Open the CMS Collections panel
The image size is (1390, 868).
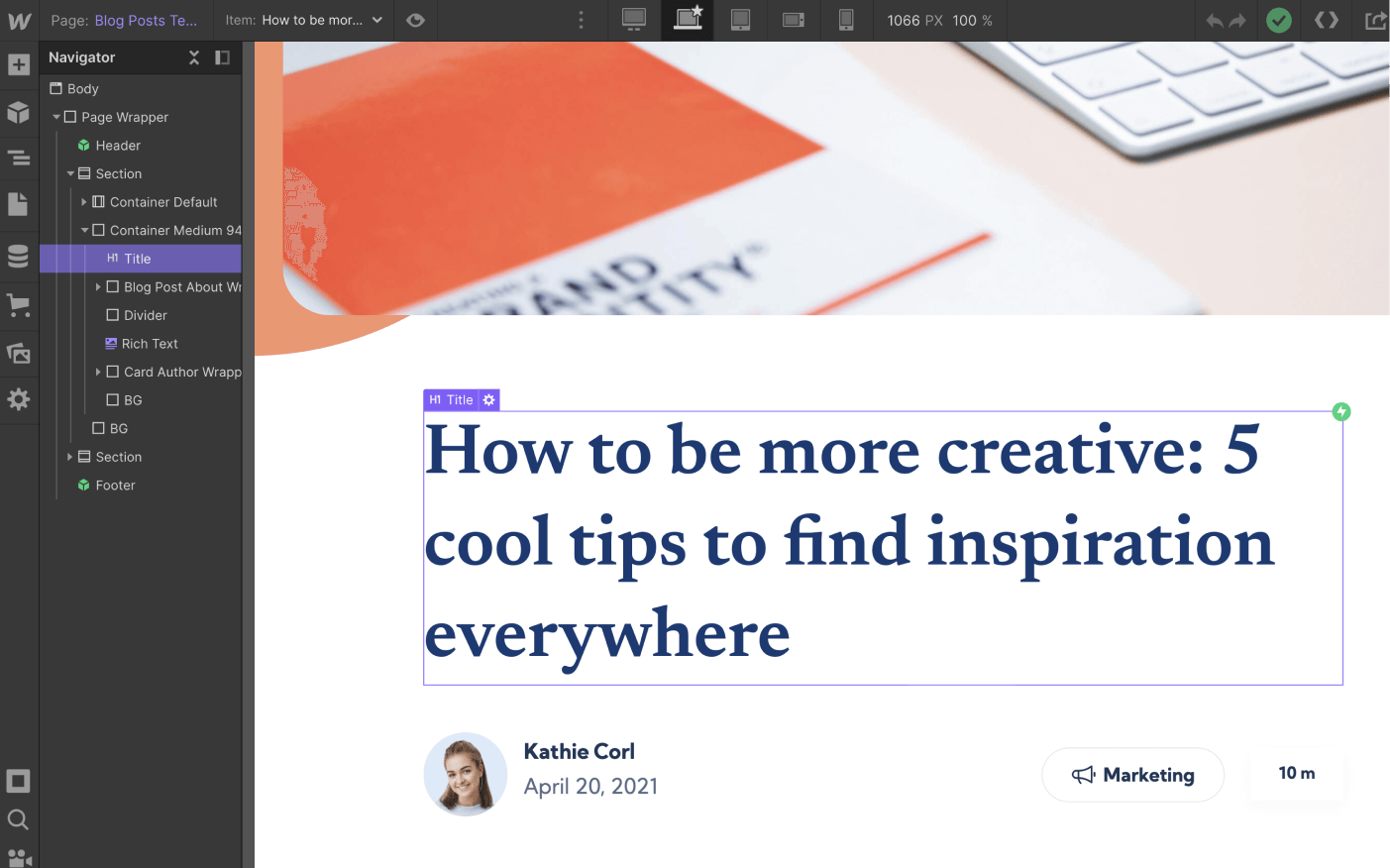click(x=19, y=255)
